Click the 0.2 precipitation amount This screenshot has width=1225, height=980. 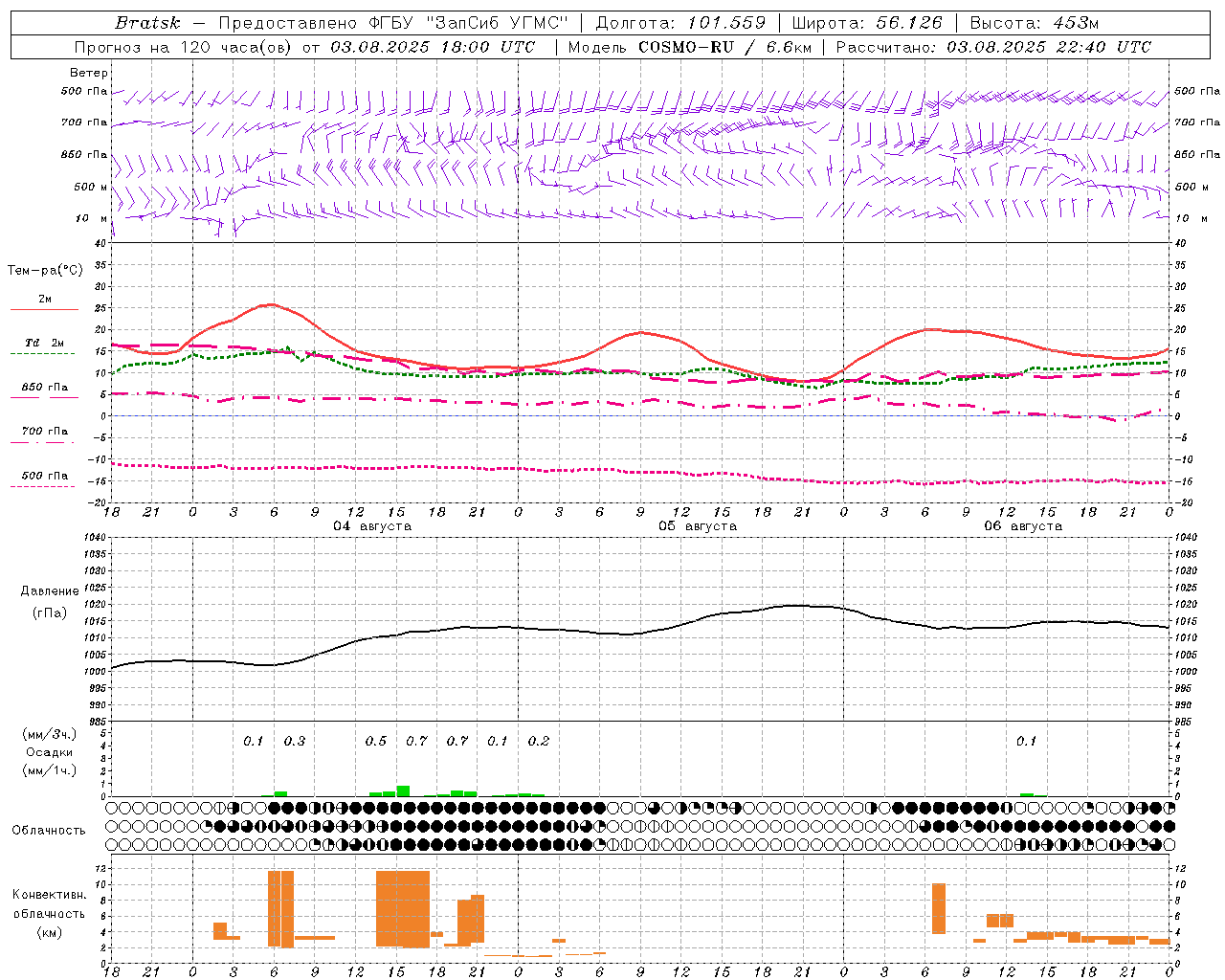538,741
